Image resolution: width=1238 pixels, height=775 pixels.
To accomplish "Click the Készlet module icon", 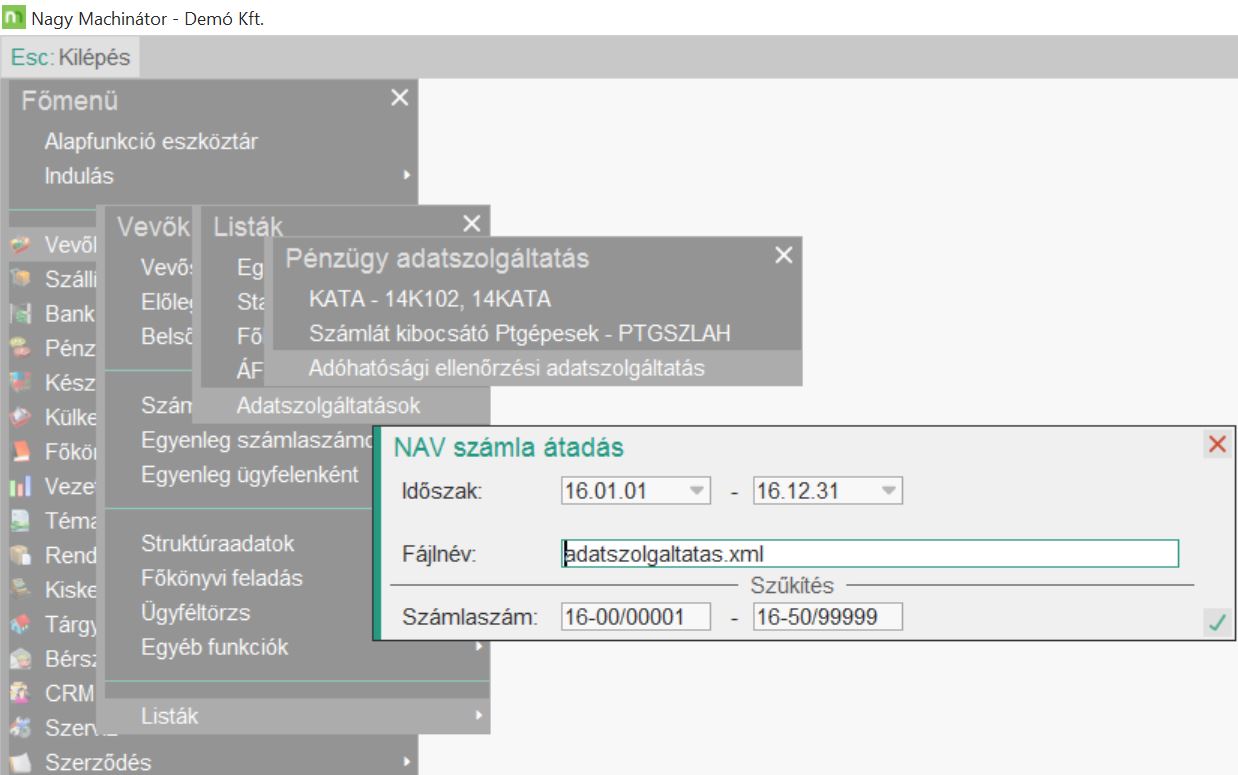I will point(20,383).
